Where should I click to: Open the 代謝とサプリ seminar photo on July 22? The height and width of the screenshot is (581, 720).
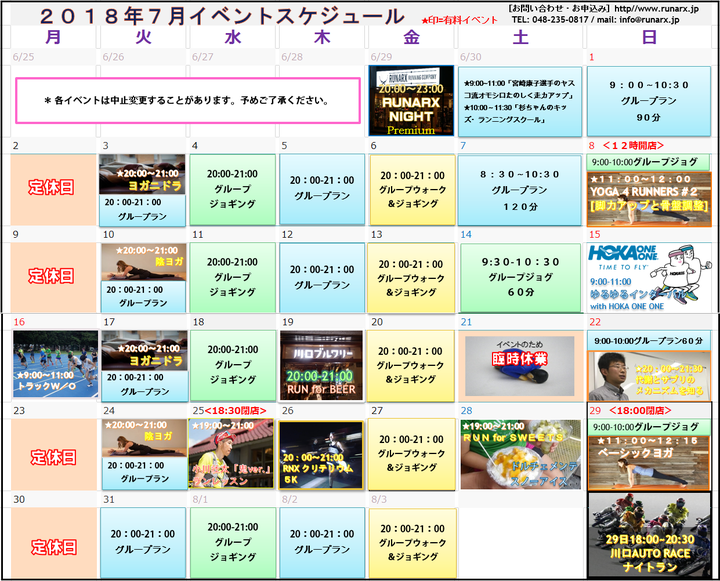coord(649,376)
